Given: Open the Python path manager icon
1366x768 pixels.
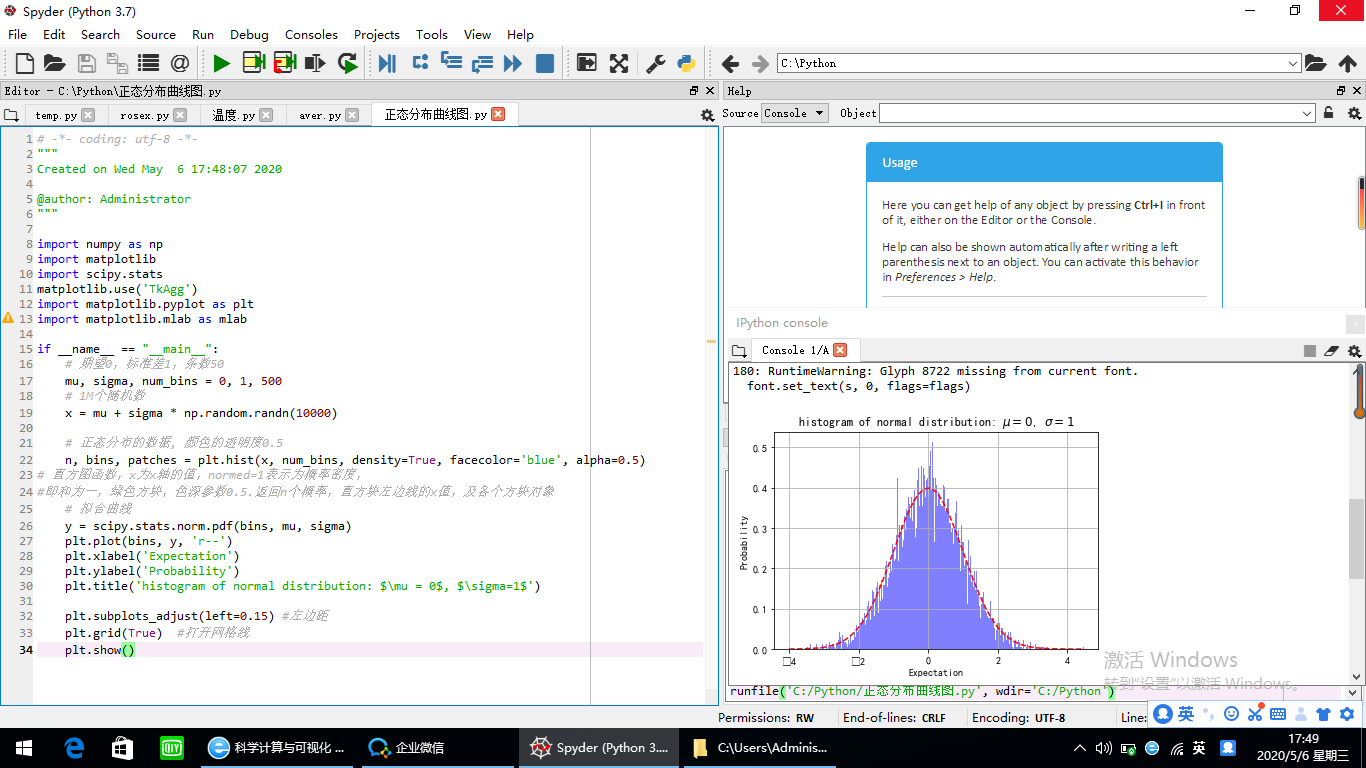Looking at the screenshot, I should pyautogui.click(x=686, y=64).
